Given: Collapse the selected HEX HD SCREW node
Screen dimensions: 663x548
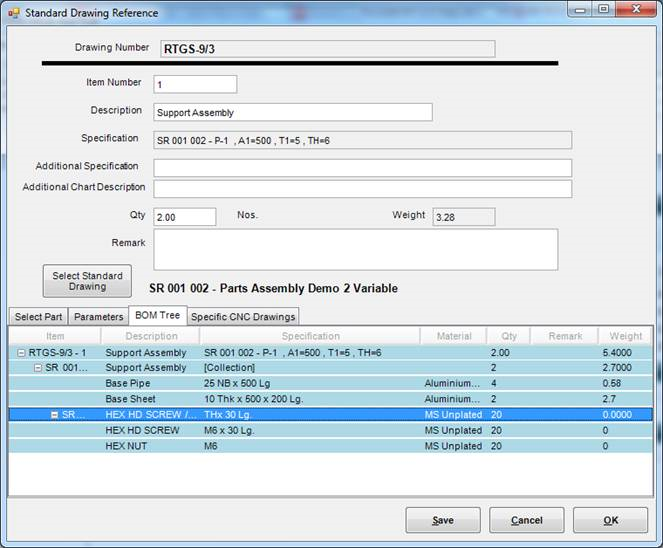Looking at the screenshot, I should pos(56,415).
